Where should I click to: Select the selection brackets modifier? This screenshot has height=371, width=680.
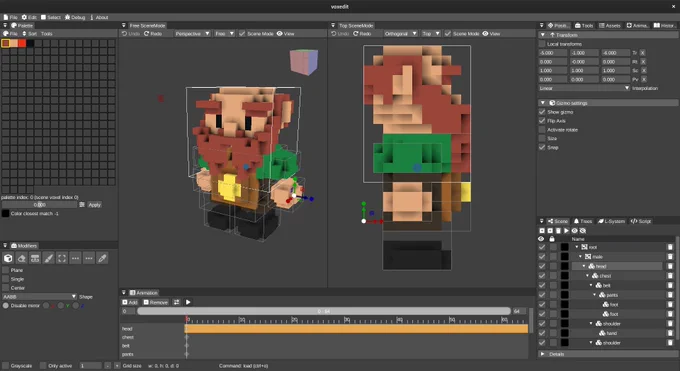coord(62,258)
